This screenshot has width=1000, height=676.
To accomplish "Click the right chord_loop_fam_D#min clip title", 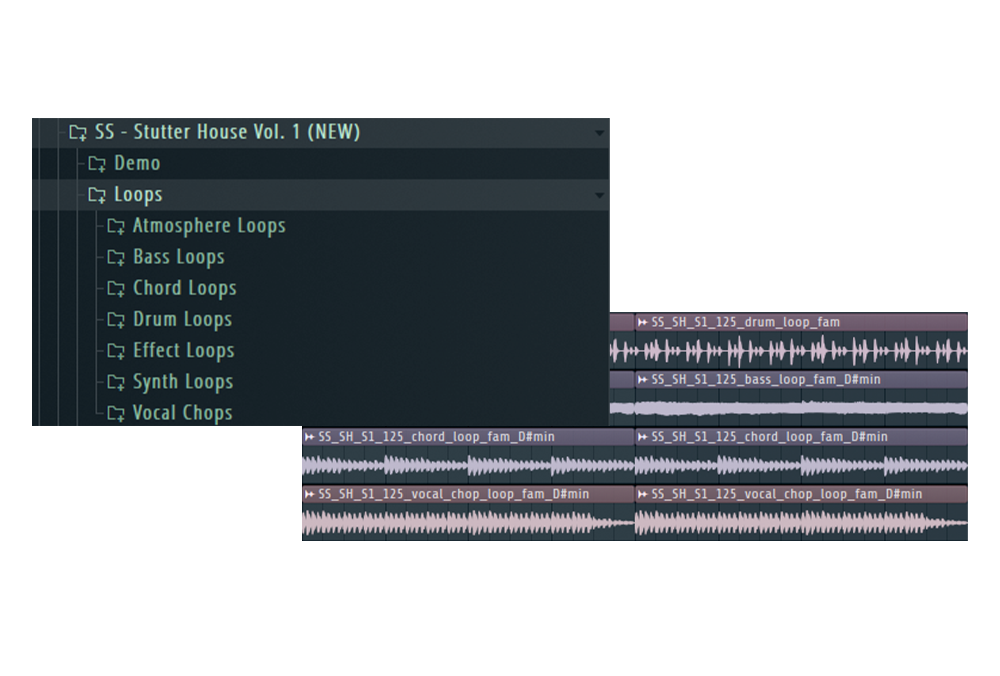I will click(769, 437).
